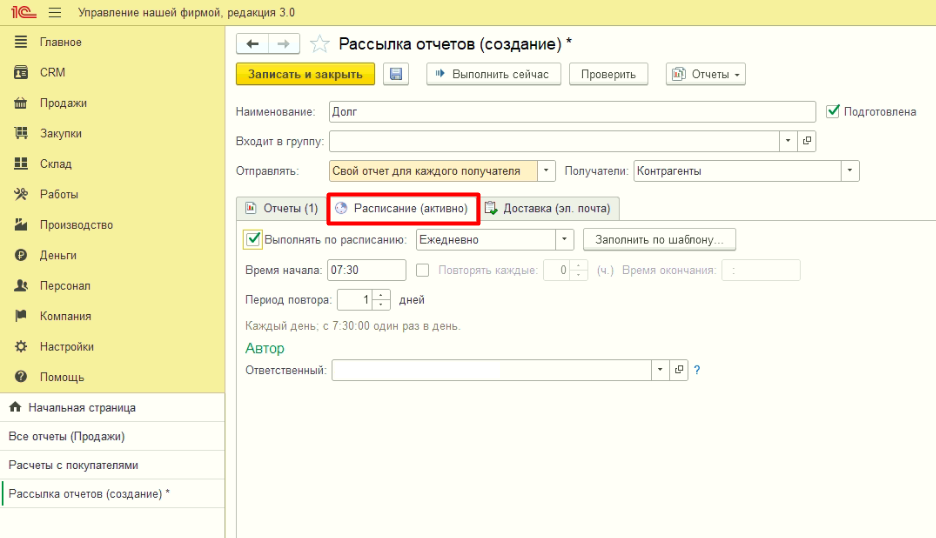Screen dimensions: 936x538
Task: Open the group selection form icon
Action: click(806, 141)
